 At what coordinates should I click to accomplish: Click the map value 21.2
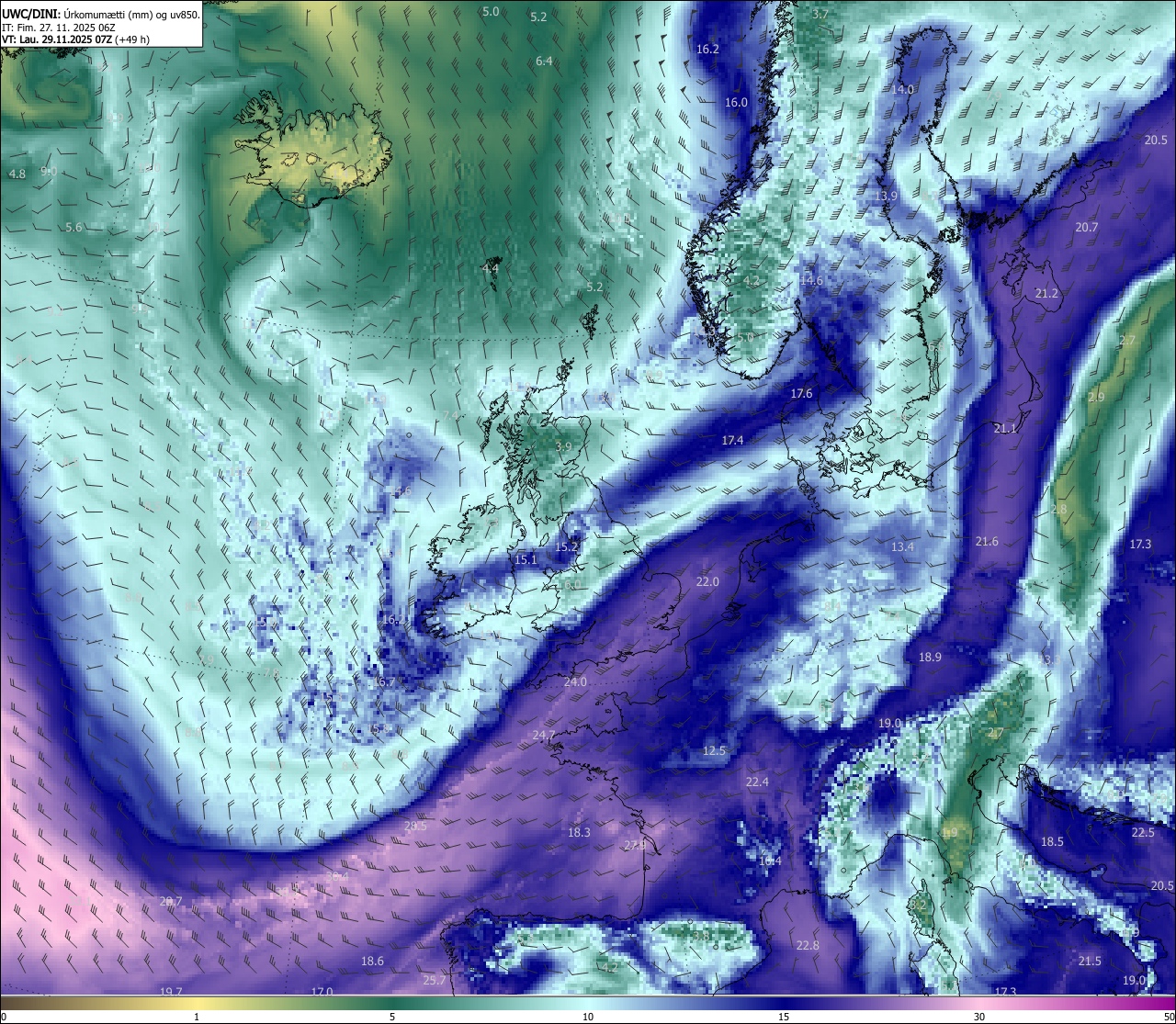pyautogui.click(x=1046, y=294)
